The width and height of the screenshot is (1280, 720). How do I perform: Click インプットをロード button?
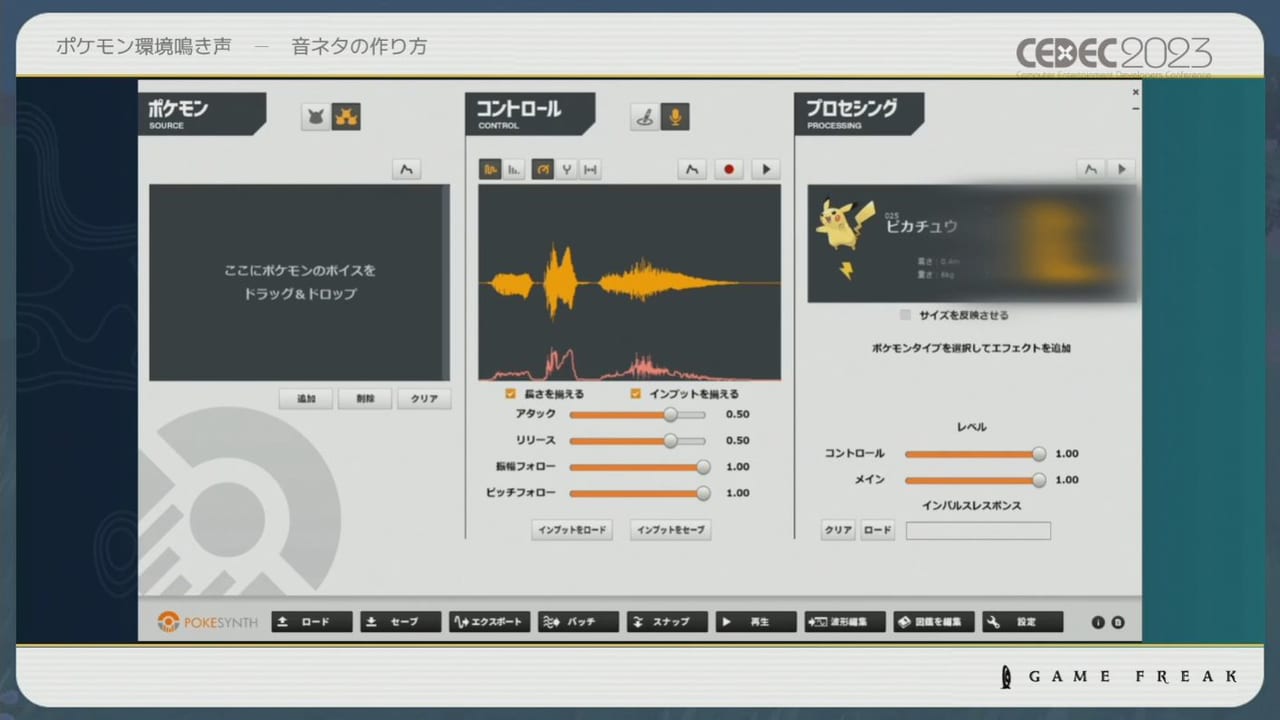(x=572, y=531)
